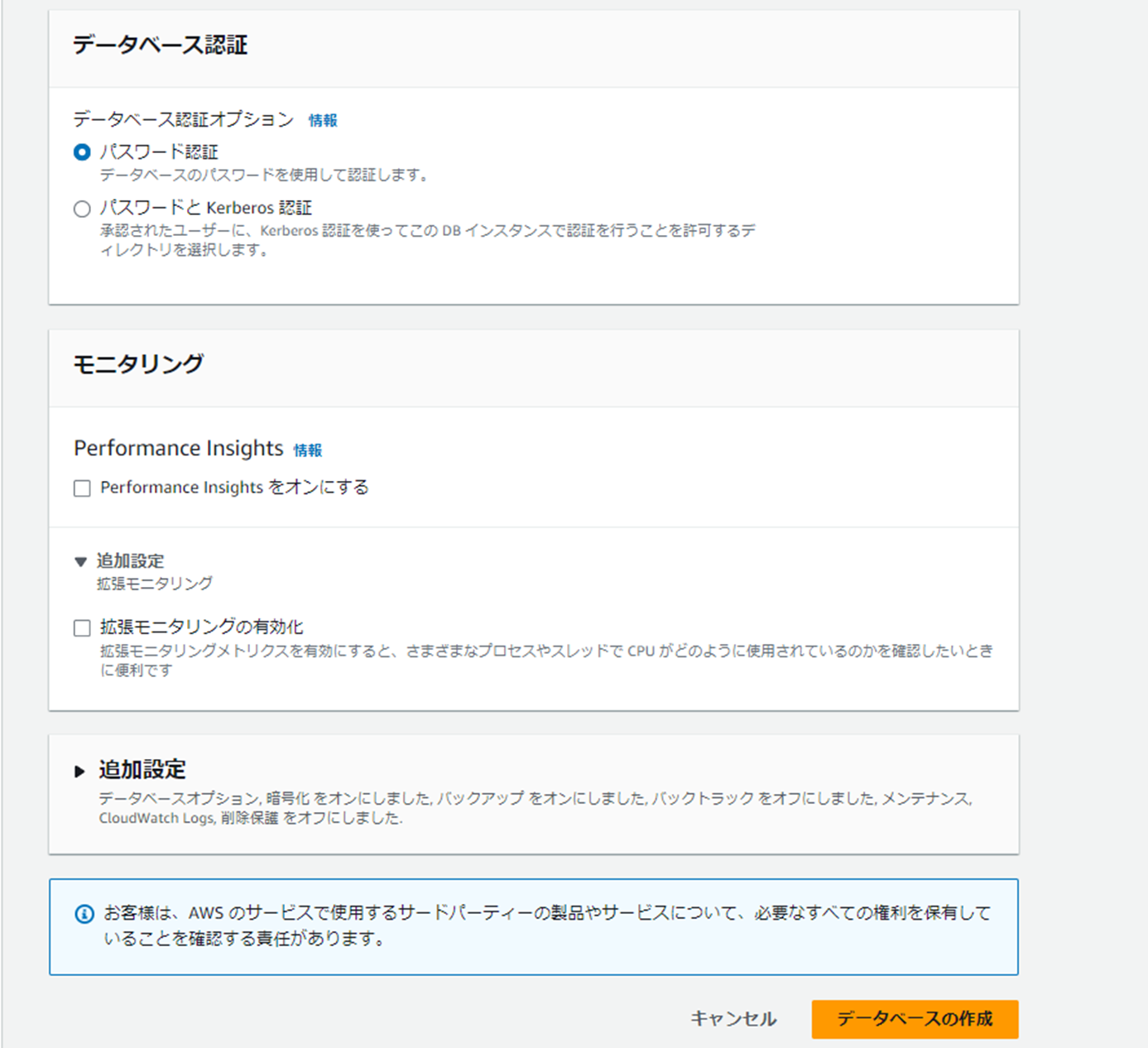Click the データベース認証 section heading
The image size is (1148, 1048).
click(161, 45)
